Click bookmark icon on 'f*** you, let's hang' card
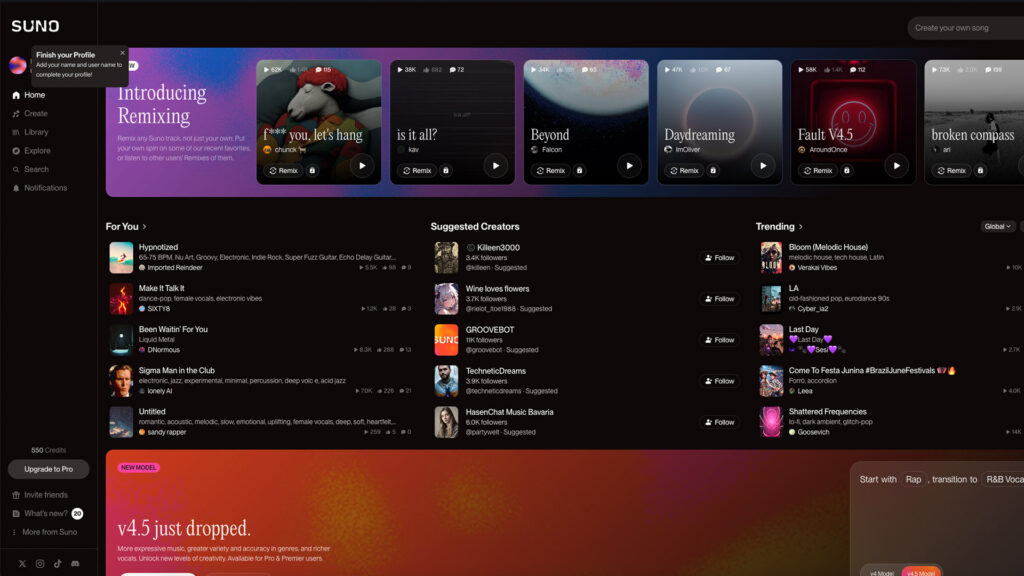The height and width of the screenshot is (576, 1024). [x=312, y=170]
